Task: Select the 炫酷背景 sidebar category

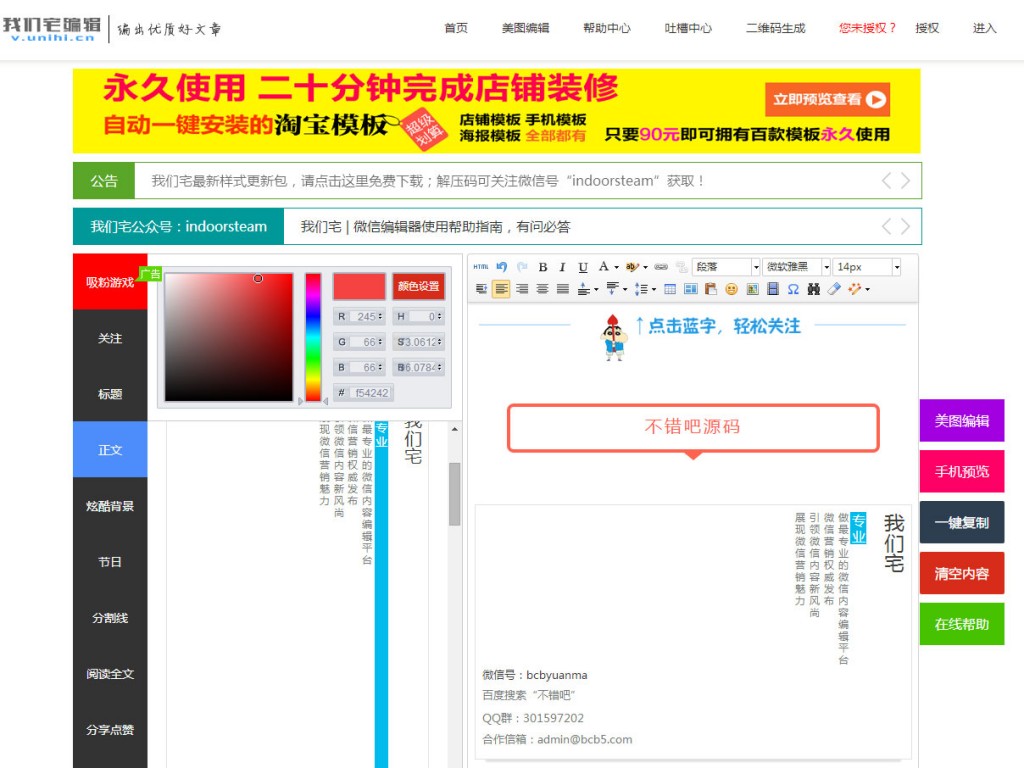Action: tap(110, 506)
